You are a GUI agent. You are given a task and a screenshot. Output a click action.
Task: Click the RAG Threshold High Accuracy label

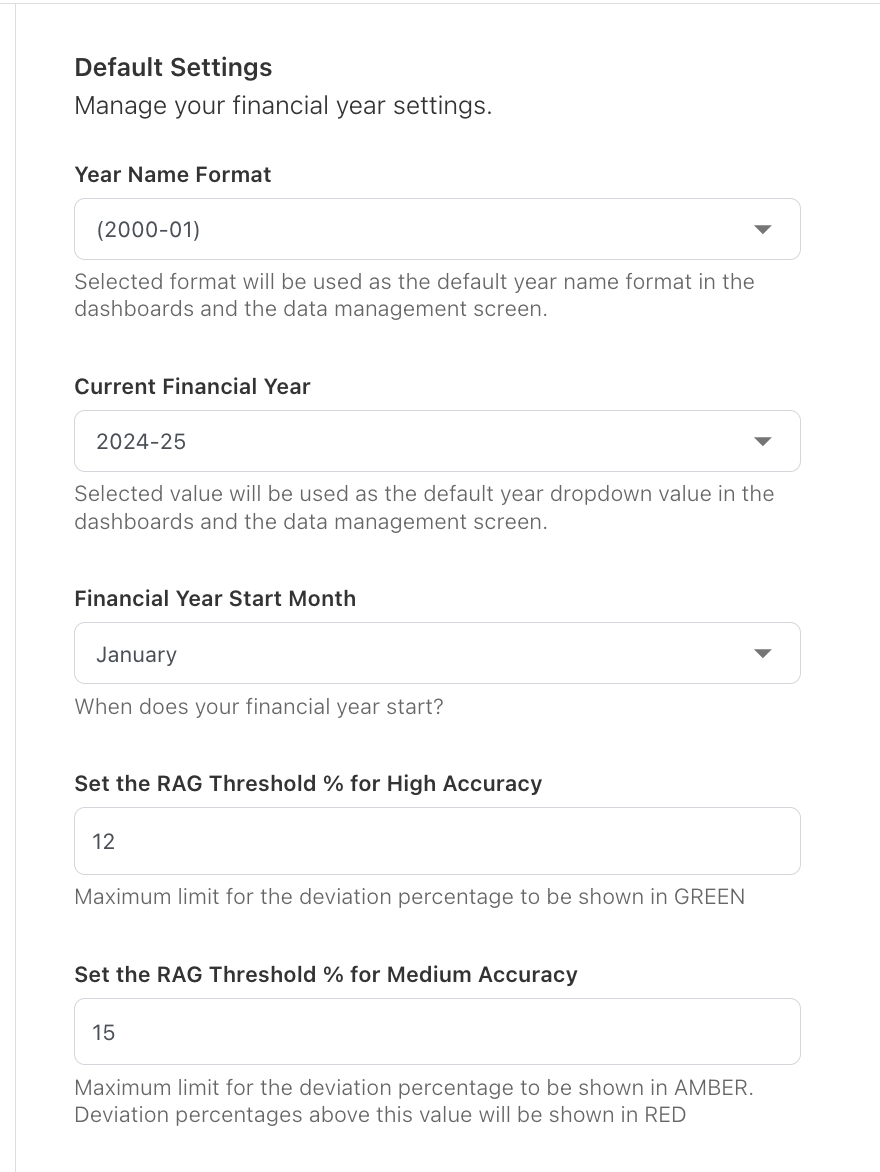pyautogui.click(x=308, y=783)
